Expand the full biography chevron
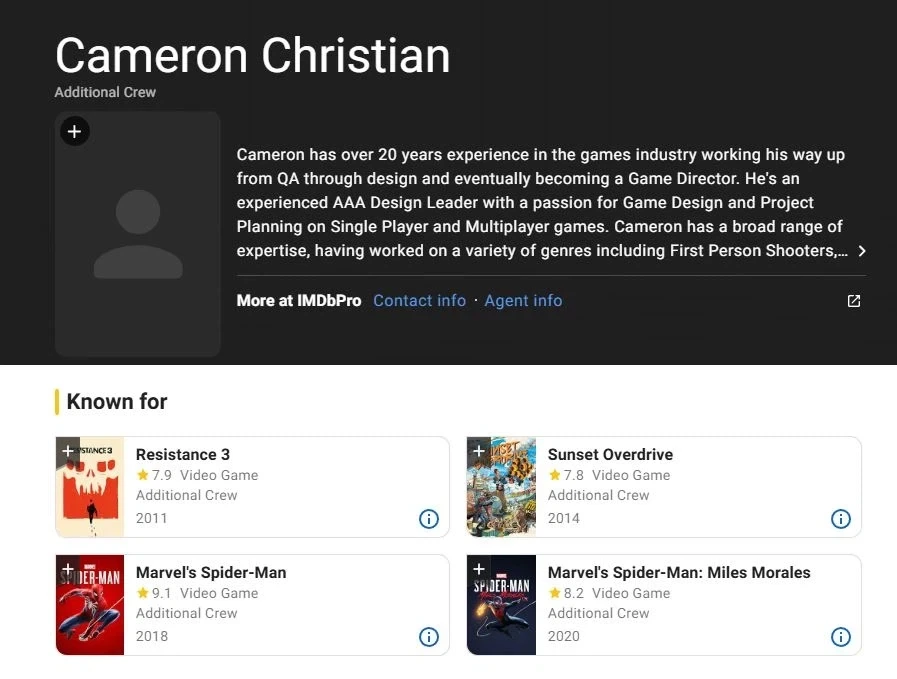Viewport: 897px width, 679px height. tap(862, 251)
